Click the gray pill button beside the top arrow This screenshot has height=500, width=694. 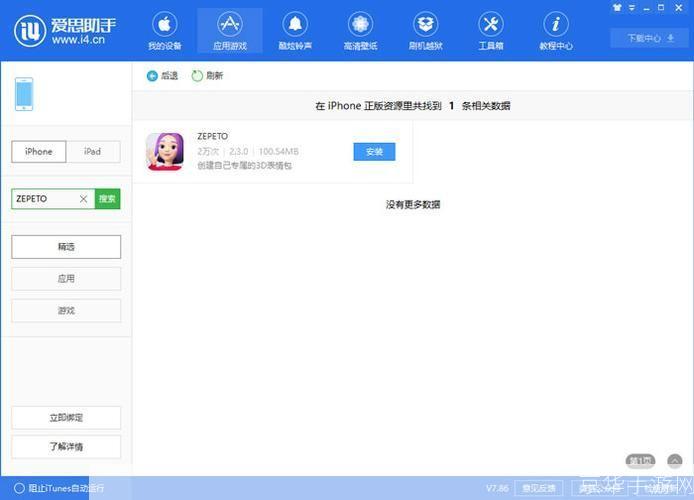coord(640,461)
